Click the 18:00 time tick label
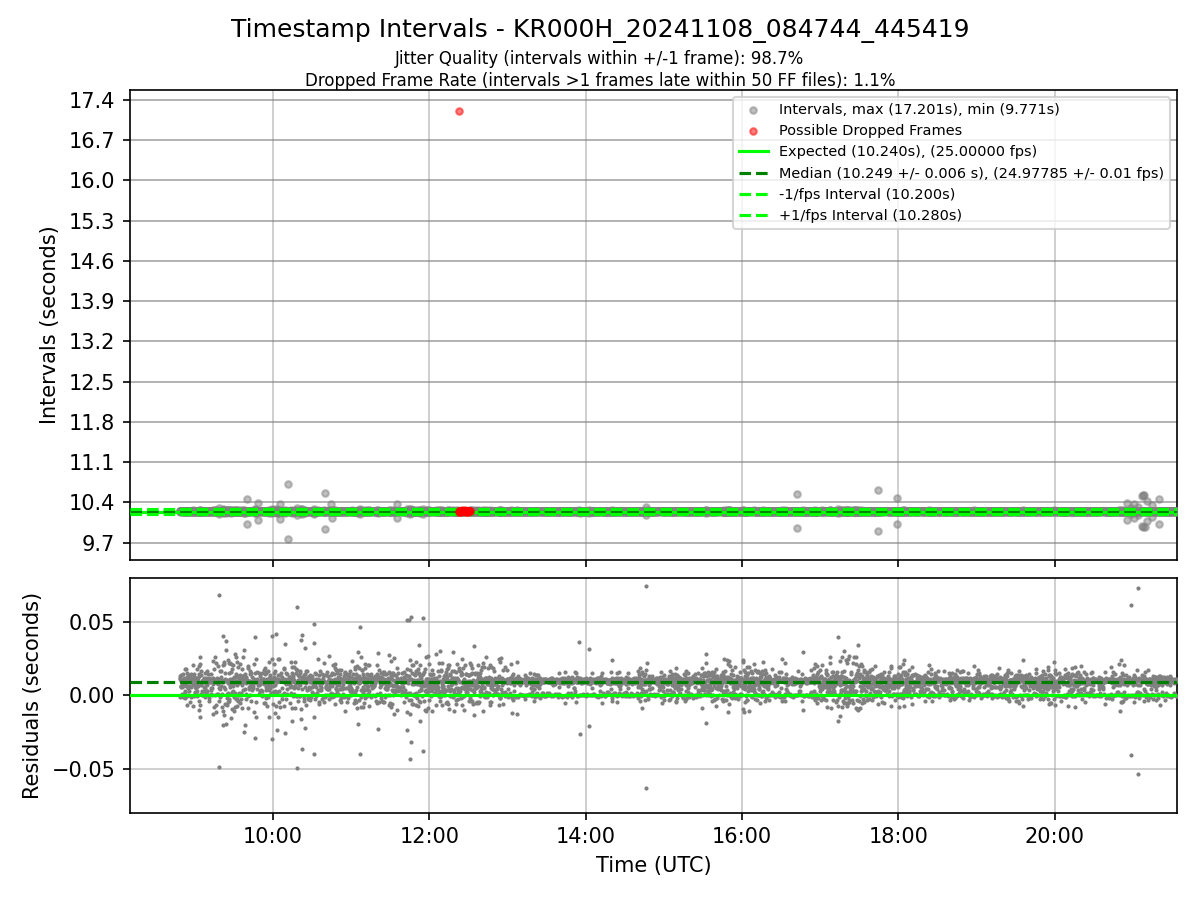This screenshot has height=900, width=1200. point(897,834)
